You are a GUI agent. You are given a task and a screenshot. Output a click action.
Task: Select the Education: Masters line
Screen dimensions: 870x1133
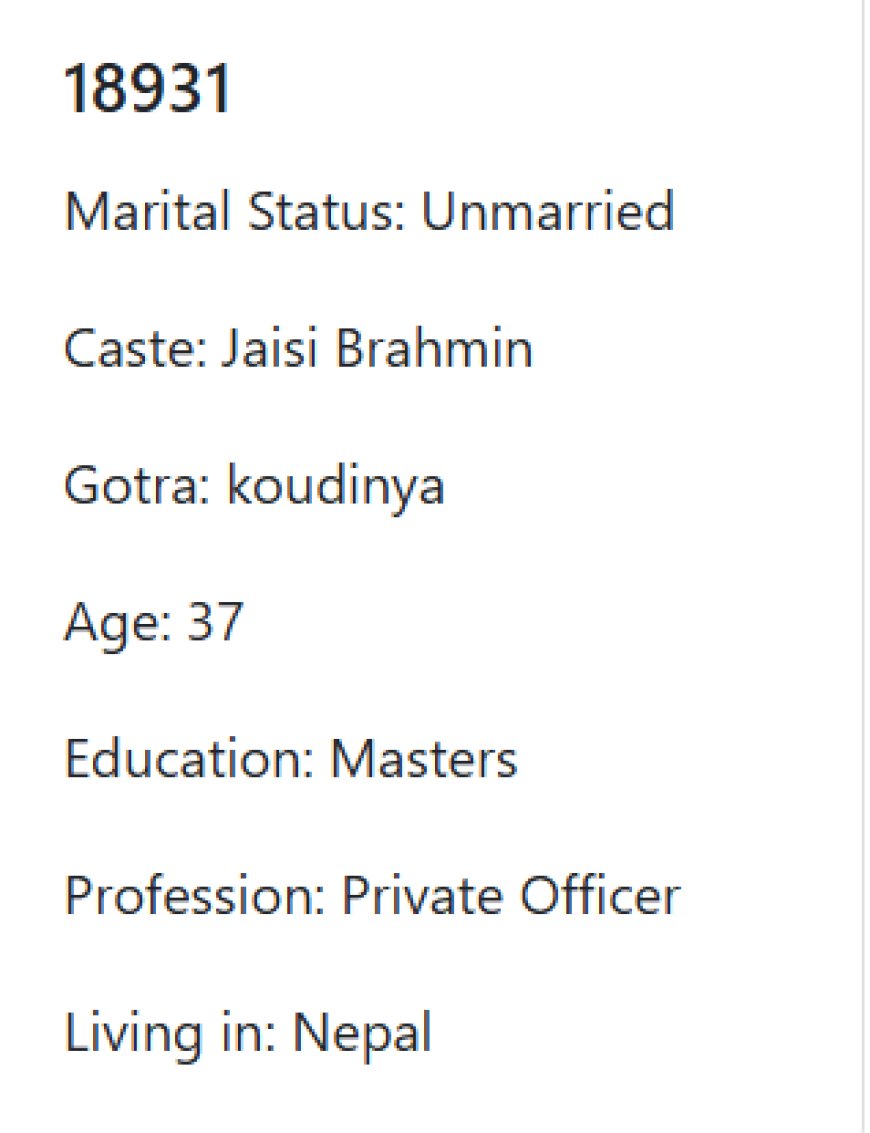tap(291, 759)
